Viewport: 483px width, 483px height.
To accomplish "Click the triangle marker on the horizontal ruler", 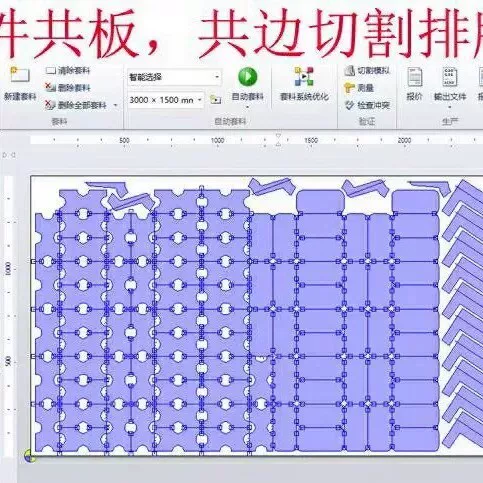I will point(278,140).
